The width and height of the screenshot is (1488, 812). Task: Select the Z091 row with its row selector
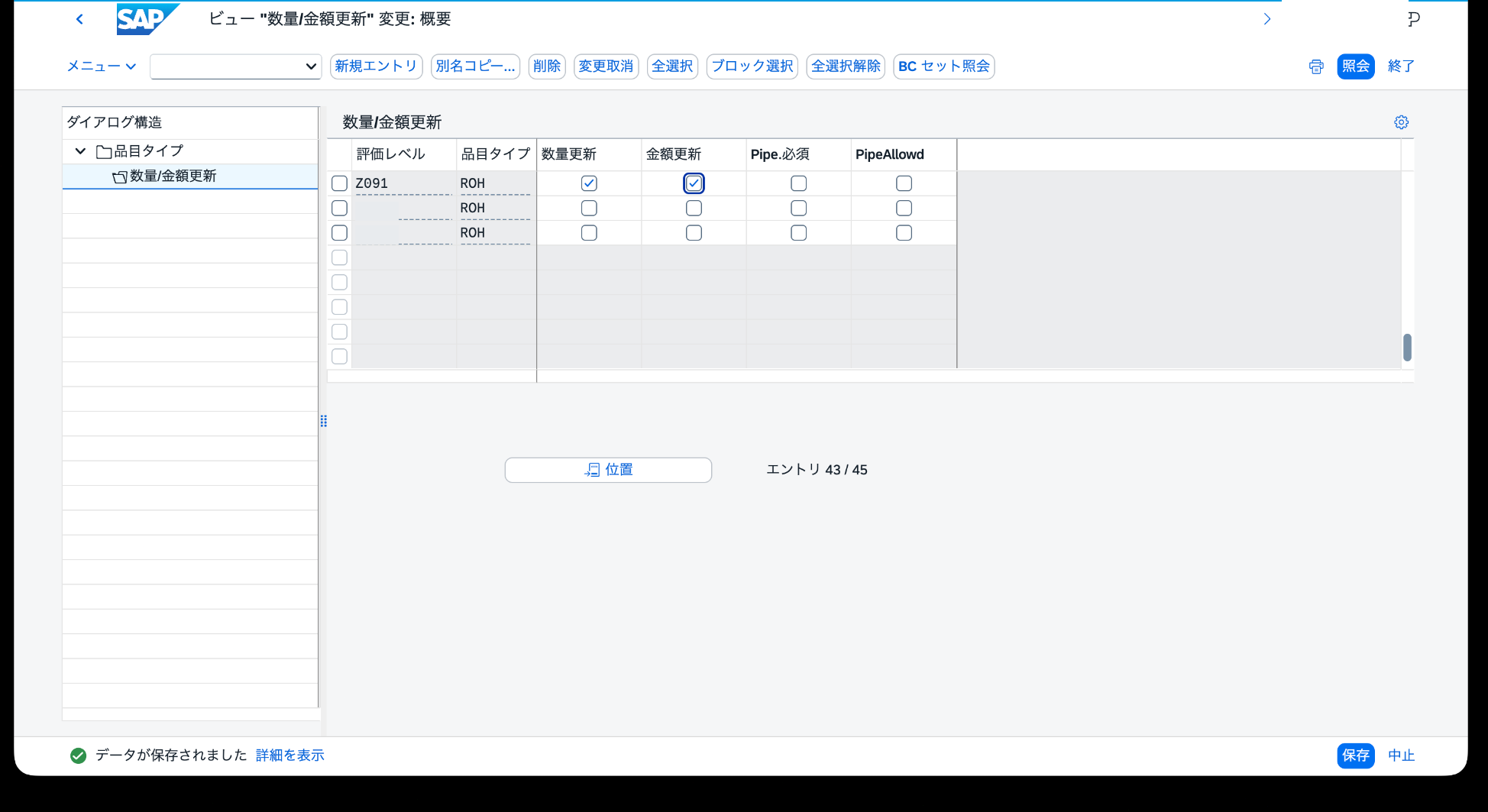[x=339, y=183]
